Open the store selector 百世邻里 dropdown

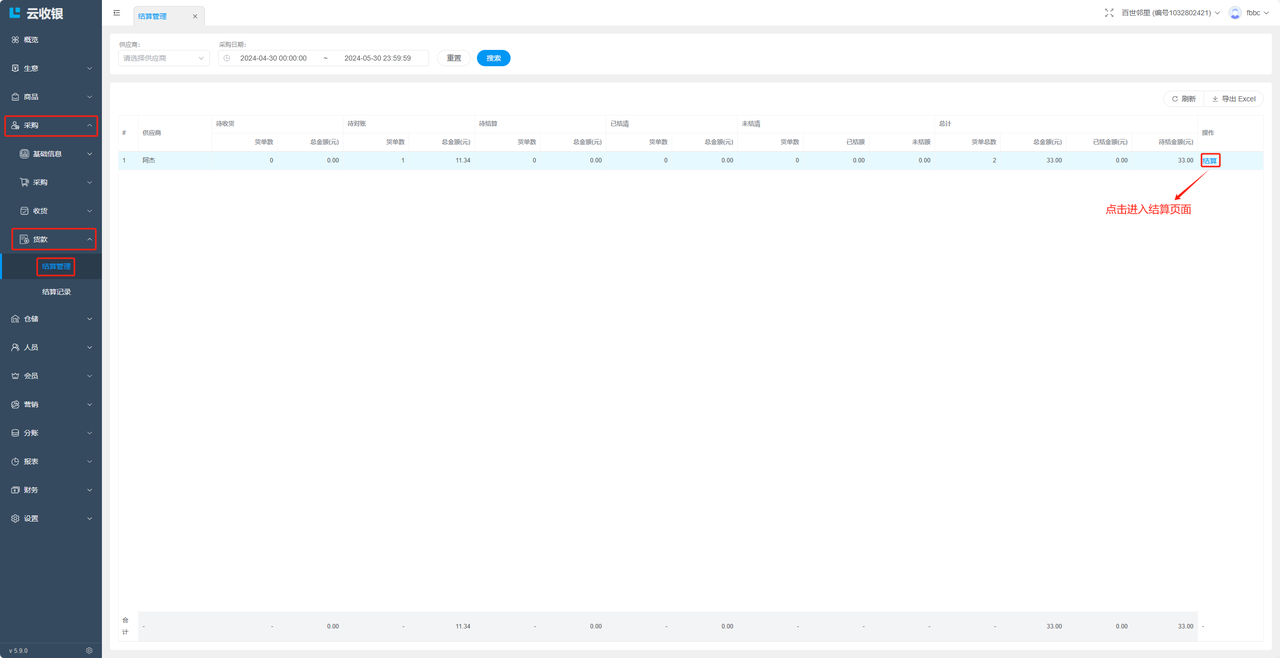pos(1170,13)
